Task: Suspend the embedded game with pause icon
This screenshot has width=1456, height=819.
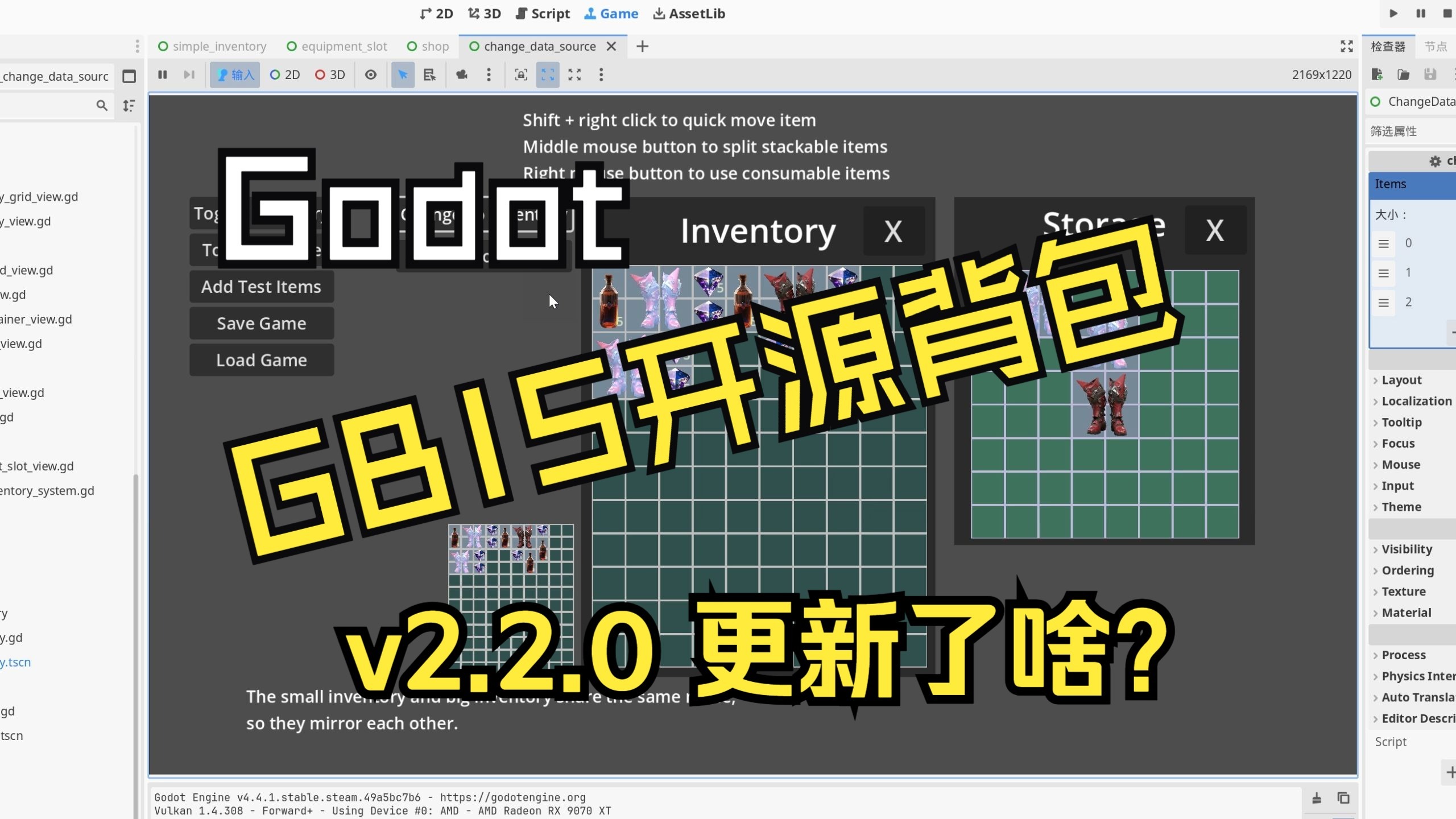Action: click(163, 75)
